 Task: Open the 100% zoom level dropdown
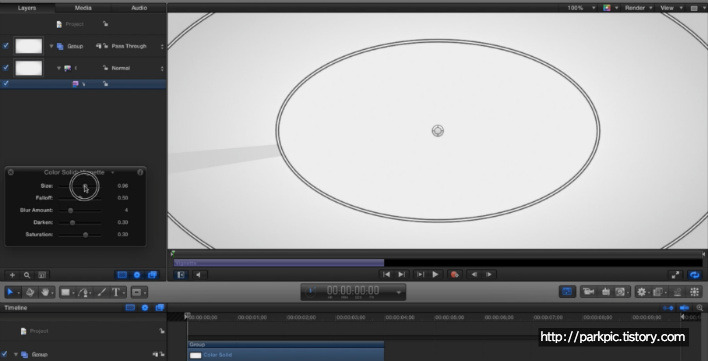(x=582, y=8)
